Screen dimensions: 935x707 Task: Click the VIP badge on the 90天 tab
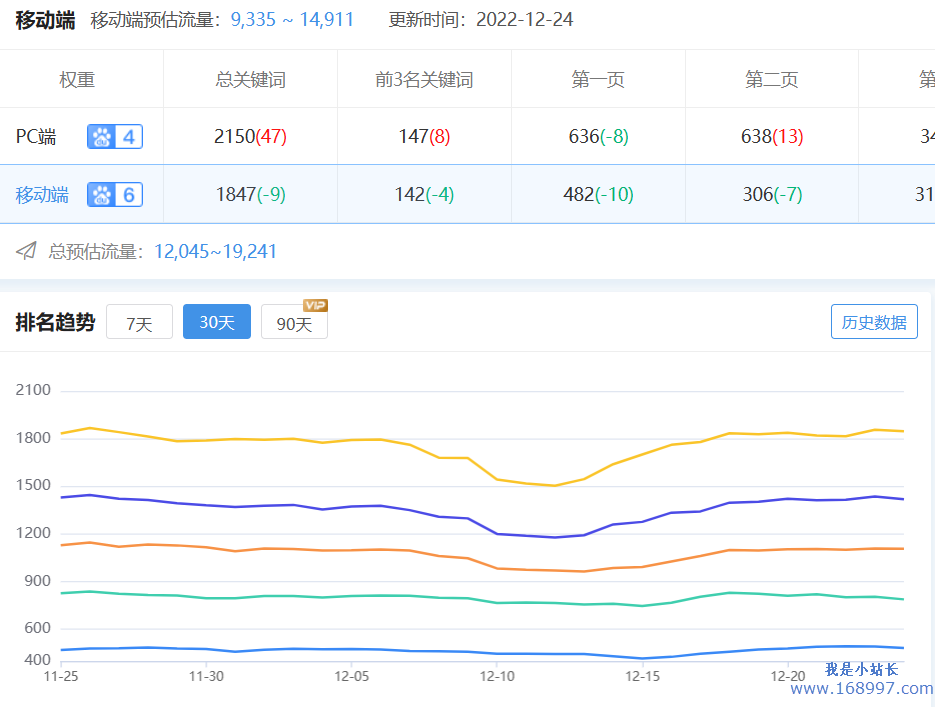[x=315, y=305]
